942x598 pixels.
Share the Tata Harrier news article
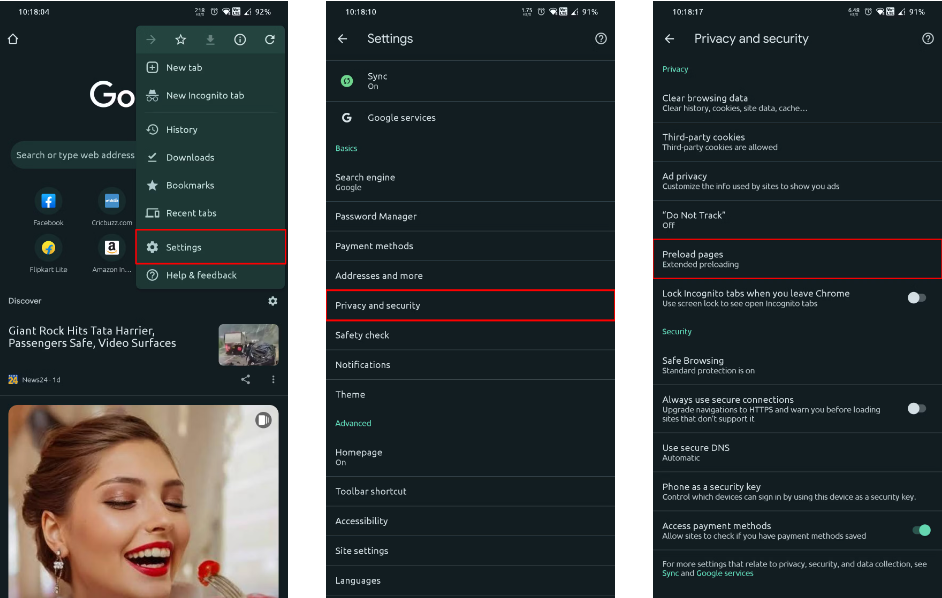pyautogui.click(x=246, y=380)
